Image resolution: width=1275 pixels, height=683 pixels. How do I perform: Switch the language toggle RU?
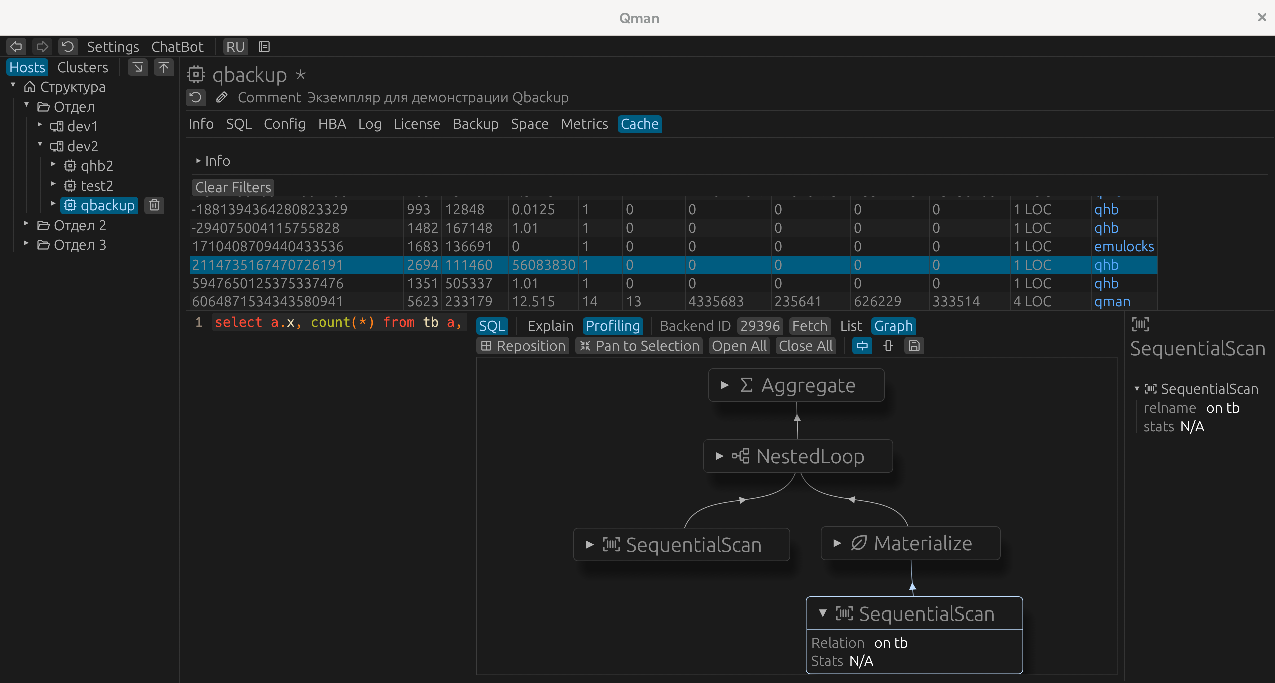tap(234, 46)
